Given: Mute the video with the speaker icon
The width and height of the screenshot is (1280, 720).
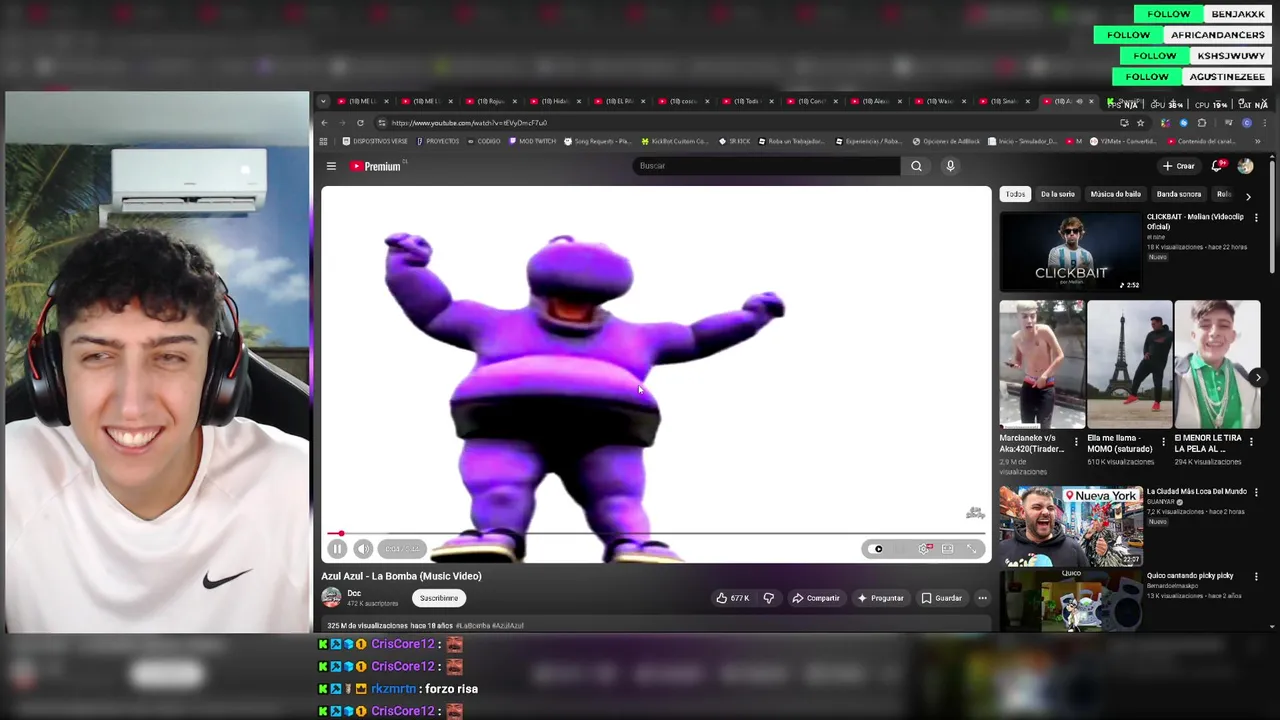Looking at the screenshot, I should [363, 548].
